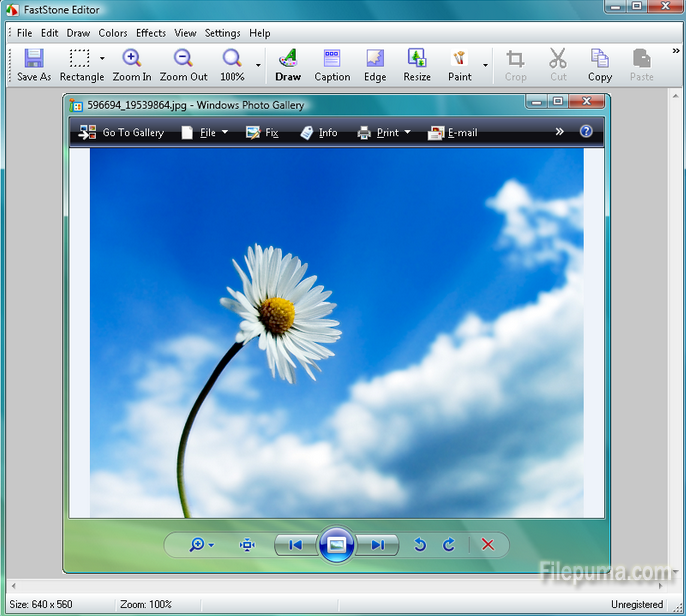Click the Unregistered status label
The height and width of the screenshot is (616, 686).
point(638,605)
